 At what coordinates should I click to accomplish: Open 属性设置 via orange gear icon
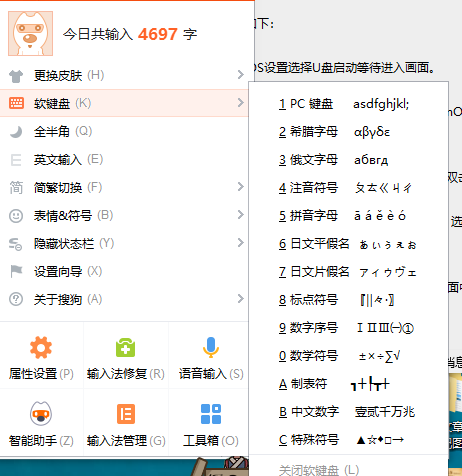41,347
